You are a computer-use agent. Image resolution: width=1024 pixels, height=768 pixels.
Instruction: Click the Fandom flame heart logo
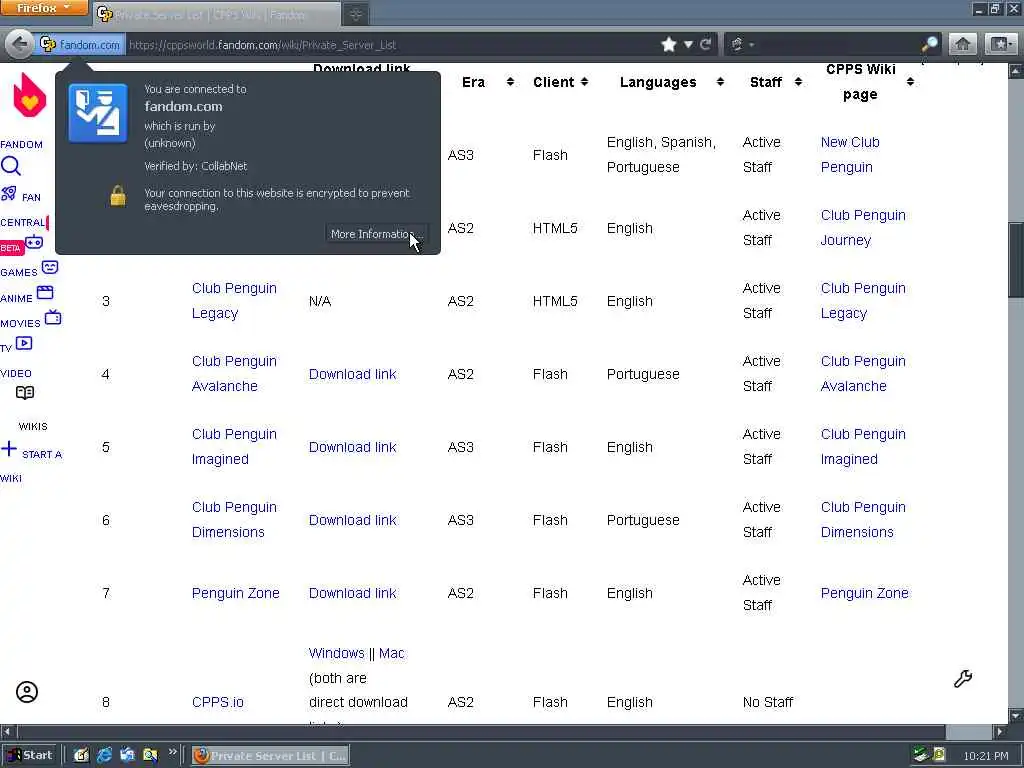click(x=29, y=95)
